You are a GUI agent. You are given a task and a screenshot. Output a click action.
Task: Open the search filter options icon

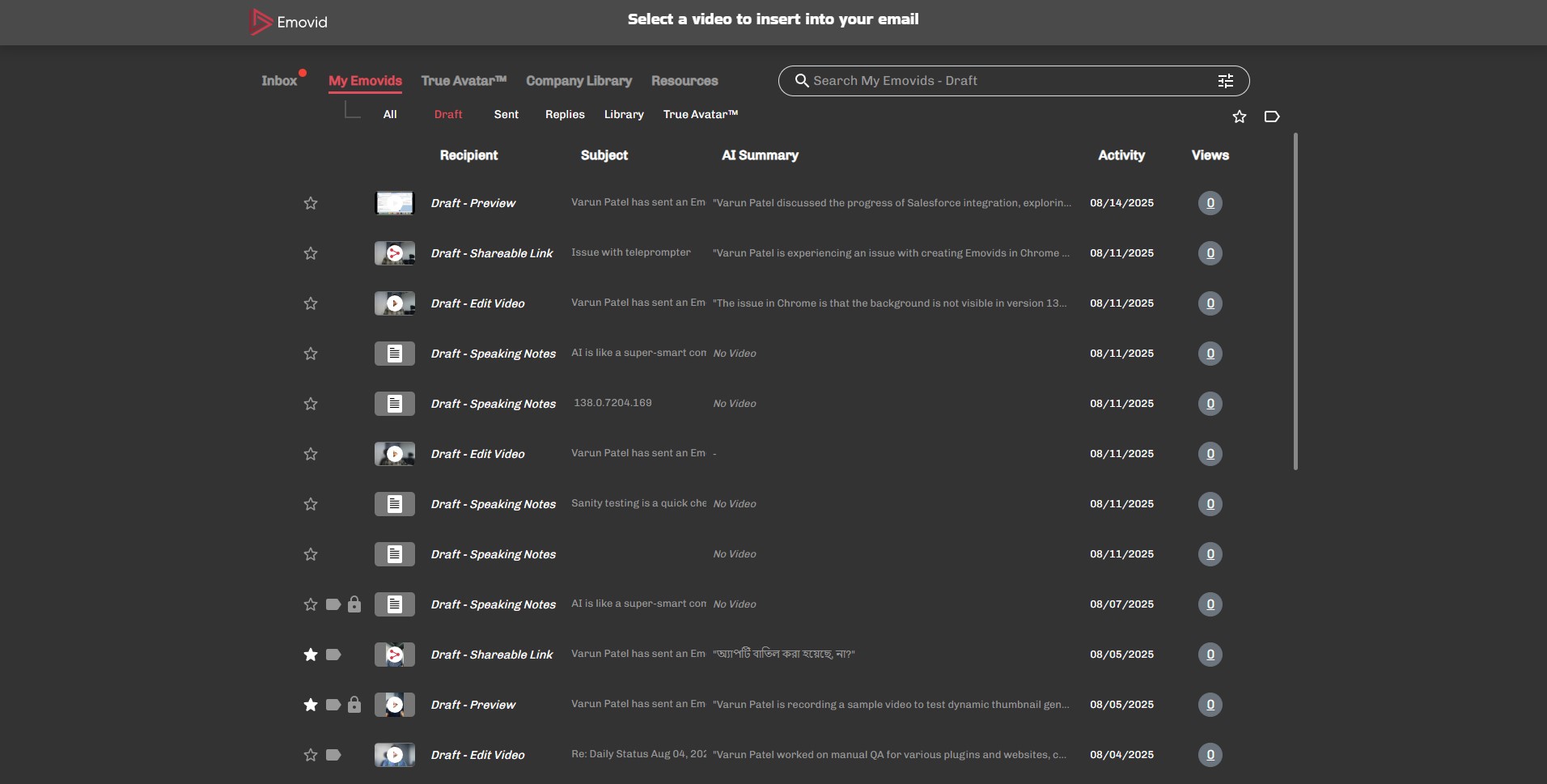[x=1225, y=81]
